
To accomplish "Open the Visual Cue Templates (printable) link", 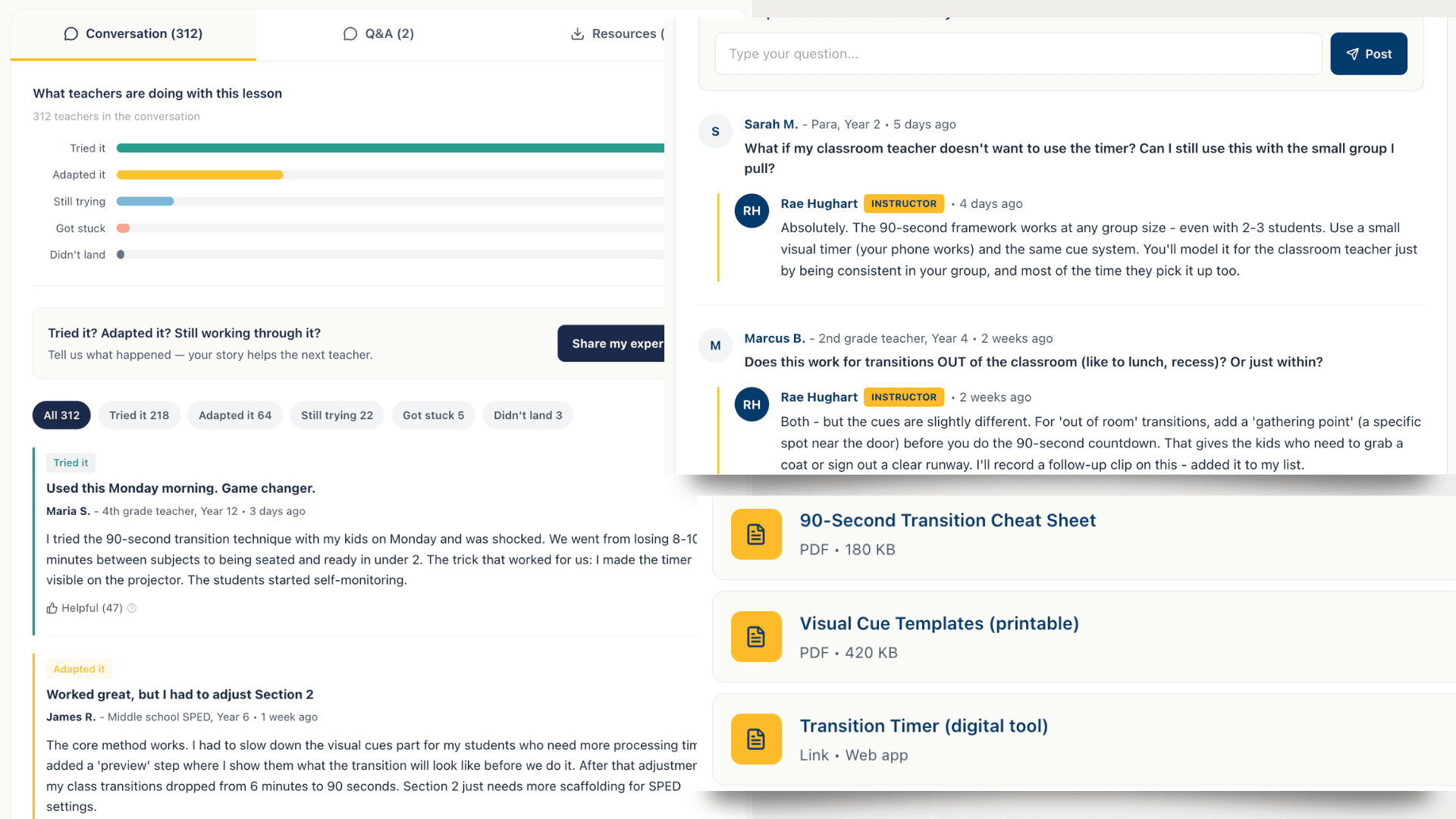I will pos(939,623).
